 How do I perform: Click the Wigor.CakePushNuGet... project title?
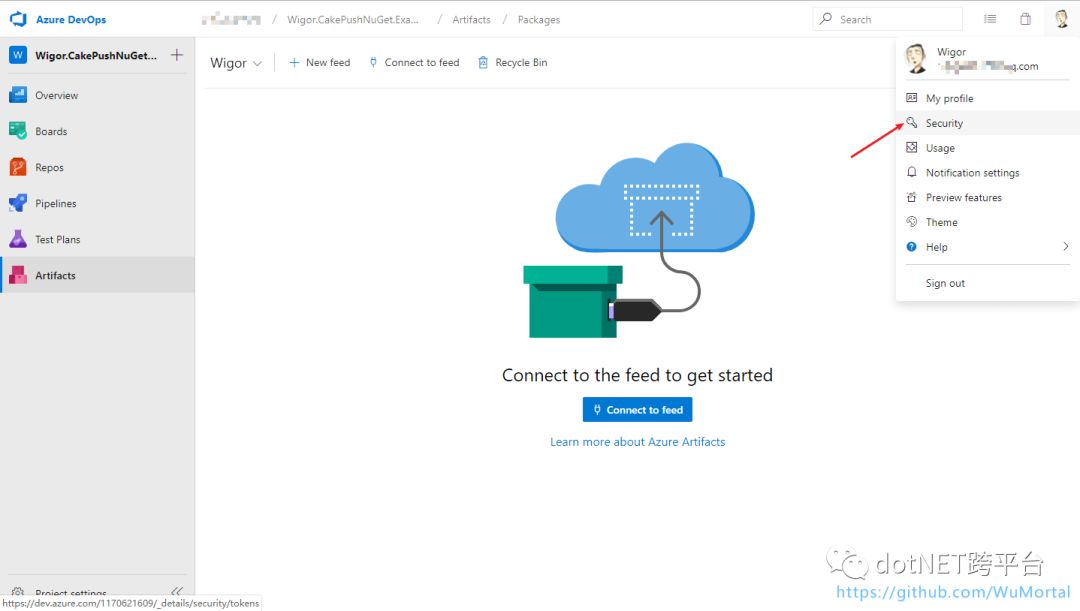pyautogui.click(x=96, y=55)
